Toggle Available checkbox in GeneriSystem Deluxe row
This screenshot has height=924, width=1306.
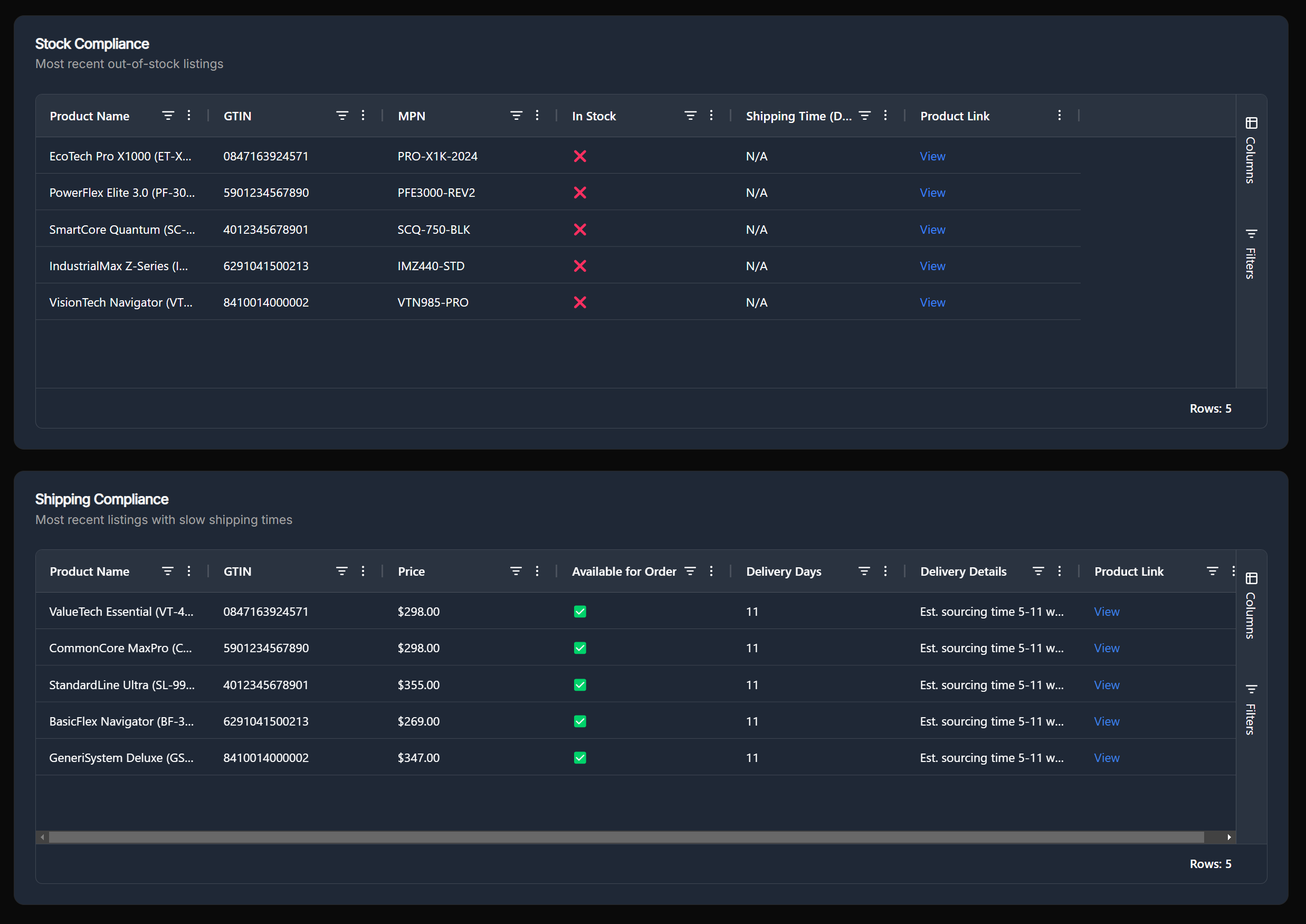(x=579, y=757)
